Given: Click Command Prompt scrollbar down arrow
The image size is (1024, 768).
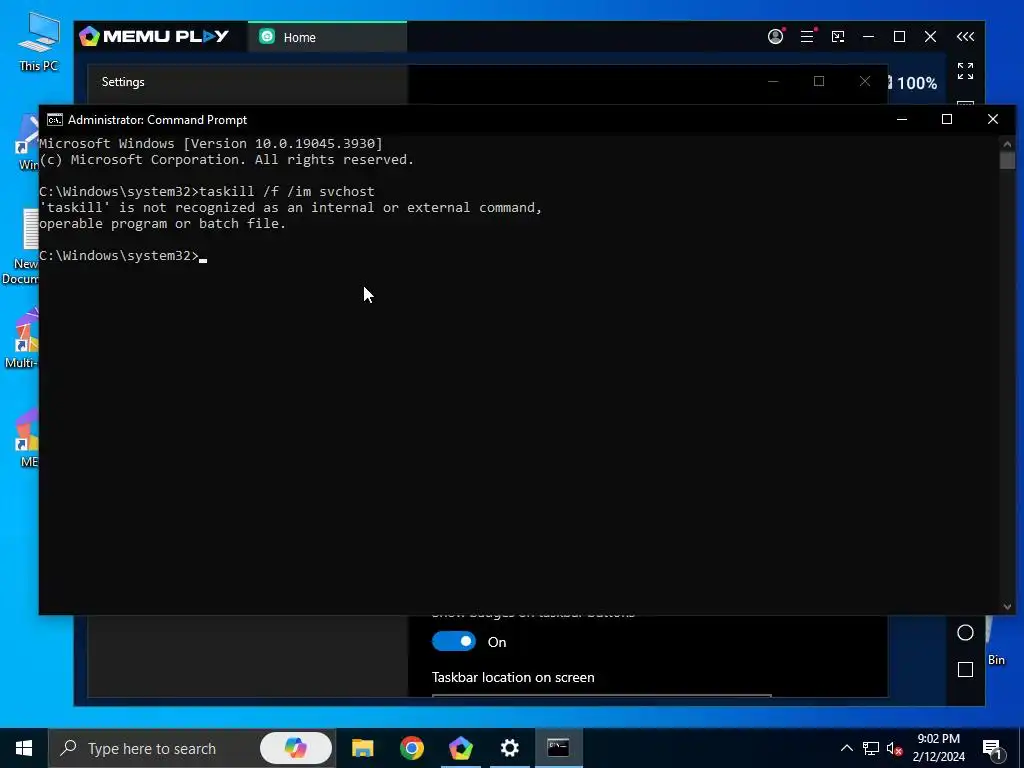Looking at the screenshot, I should point(1007,607).
